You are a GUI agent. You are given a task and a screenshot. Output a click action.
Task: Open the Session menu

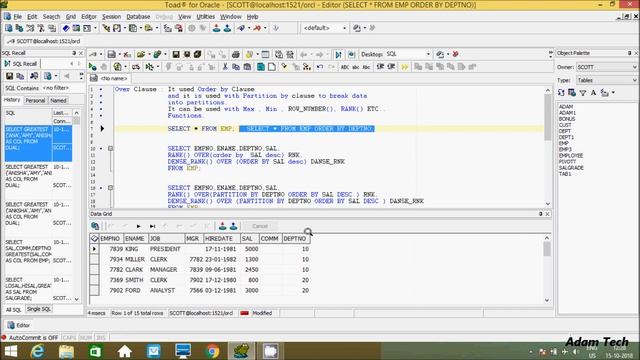(111, 17)
